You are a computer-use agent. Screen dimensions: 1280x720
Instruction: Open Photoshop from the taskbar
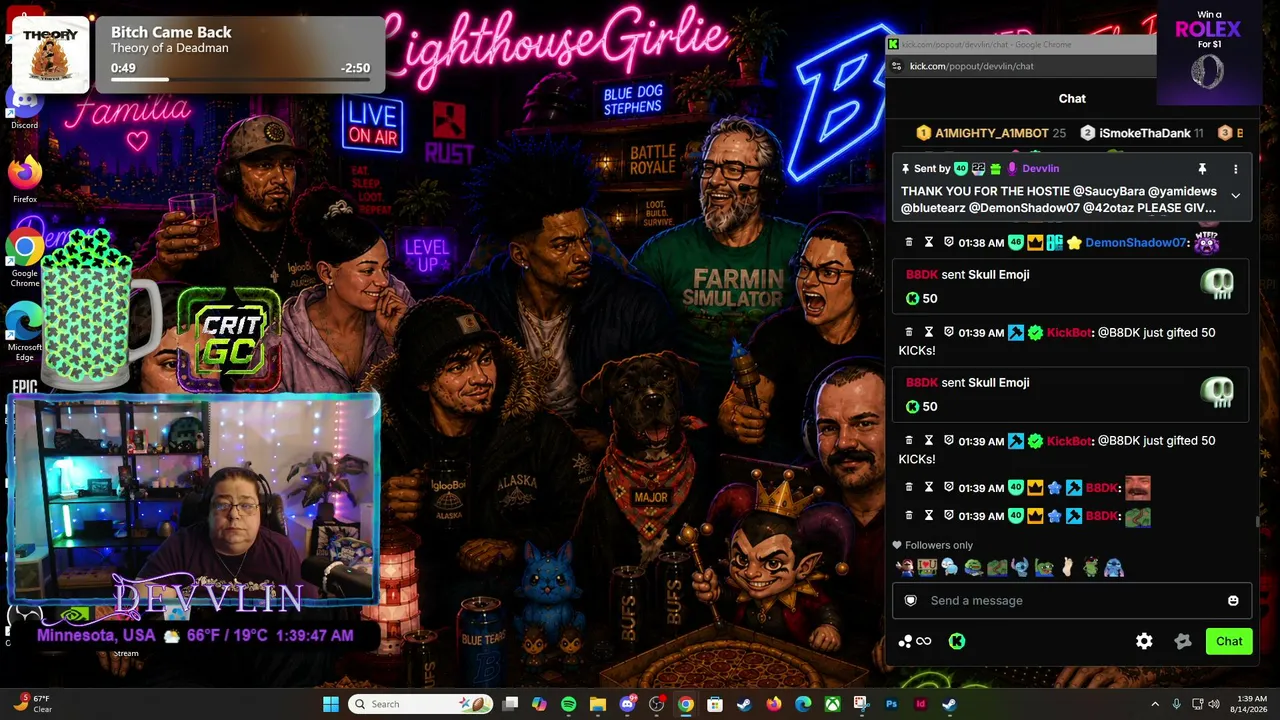click(x=891, y=704)
